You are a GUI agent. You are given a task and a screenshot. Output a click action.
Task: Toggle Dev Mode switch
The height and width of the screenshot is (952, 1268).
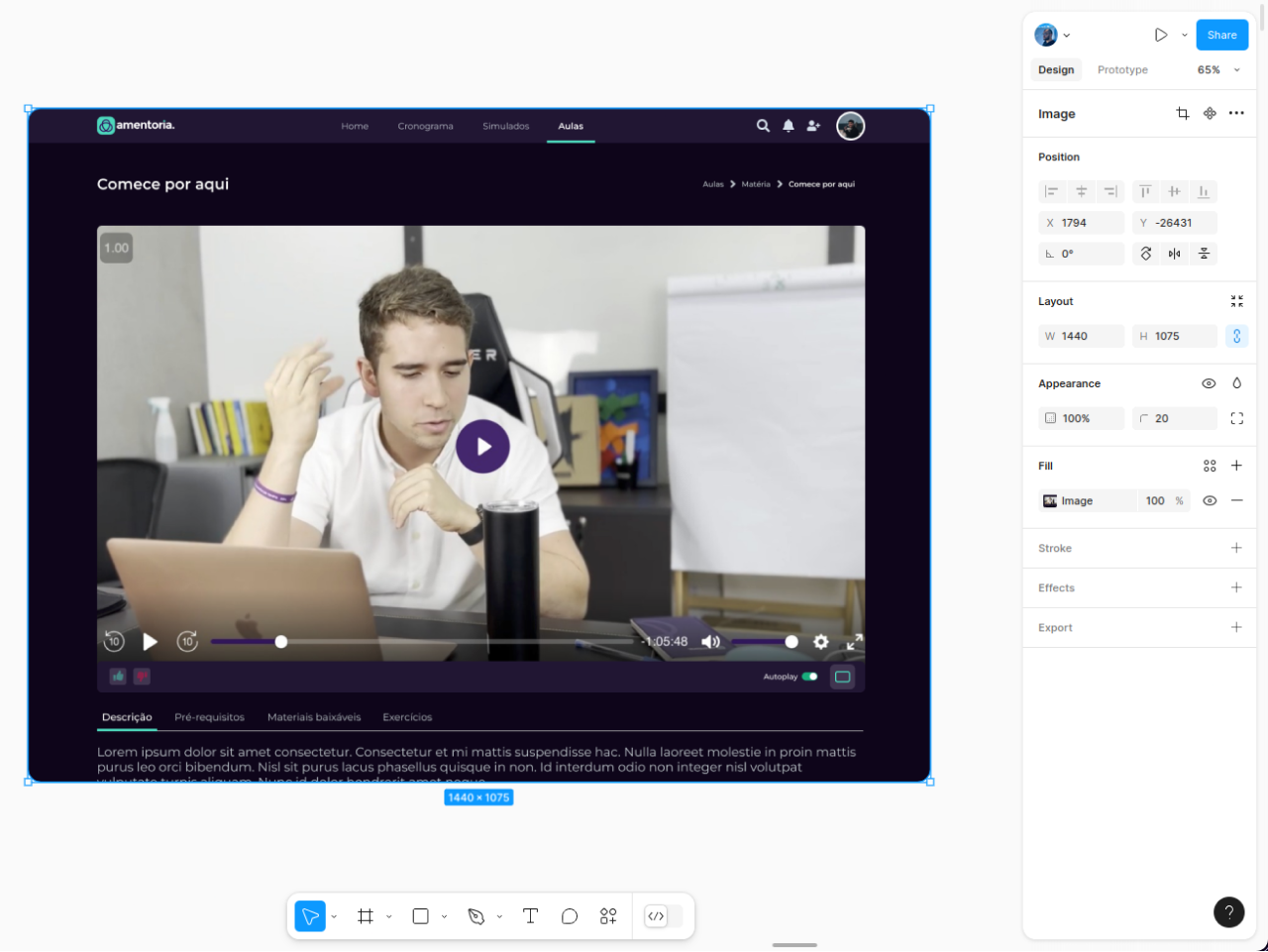(x=663, y=916)
